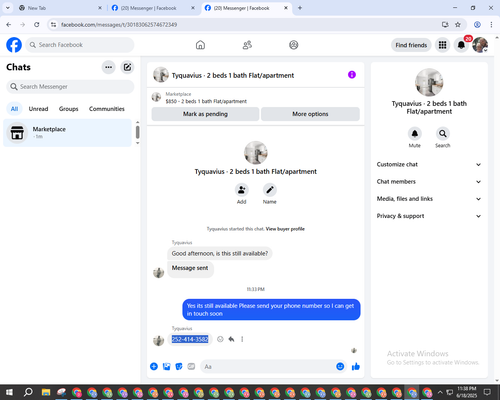Select the Groups chats filter

pyautogui.click(x=68, y=109)
